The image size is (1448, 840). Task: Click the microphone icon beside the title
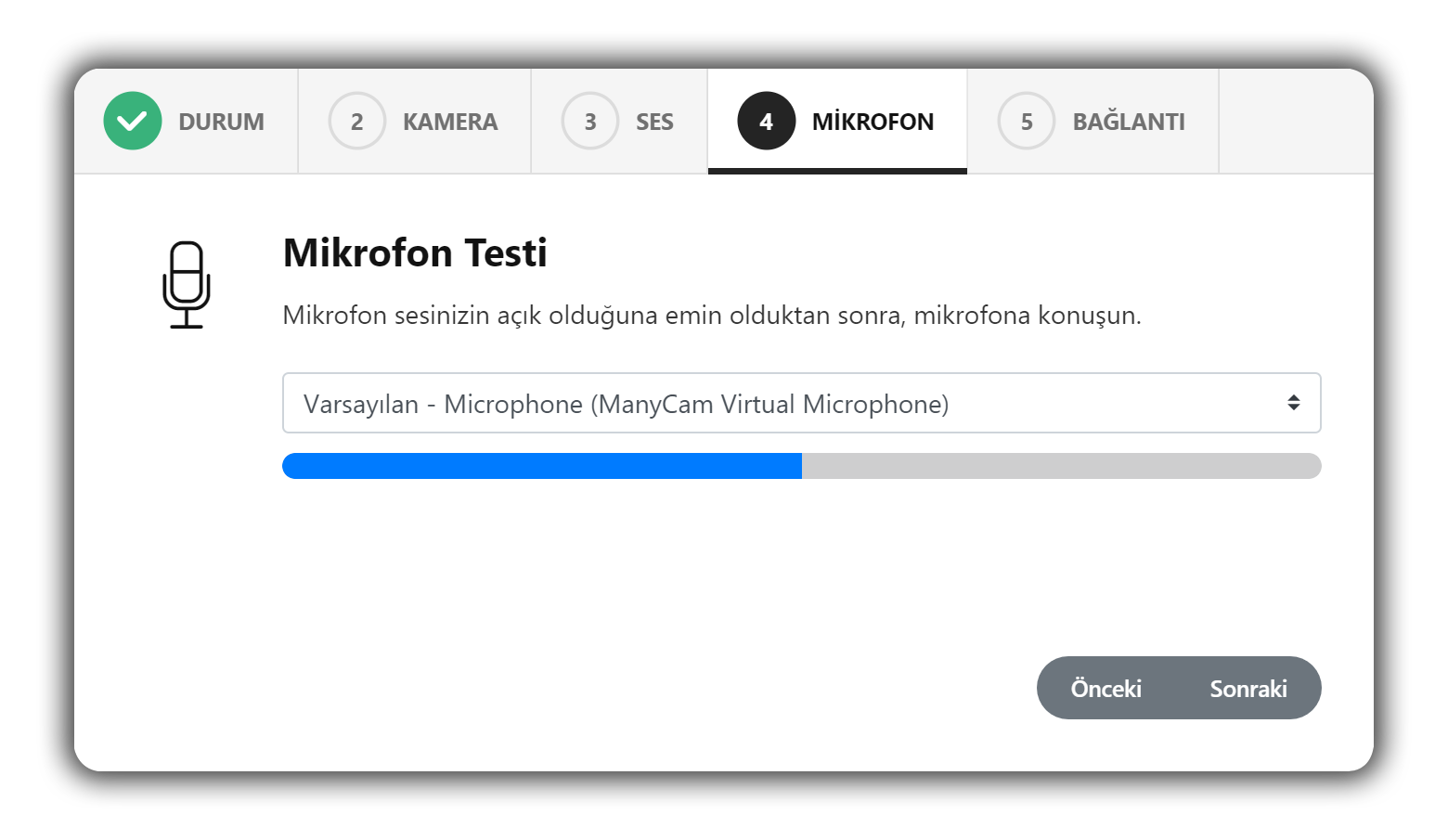pyautogui.click(x=187, y=285)
